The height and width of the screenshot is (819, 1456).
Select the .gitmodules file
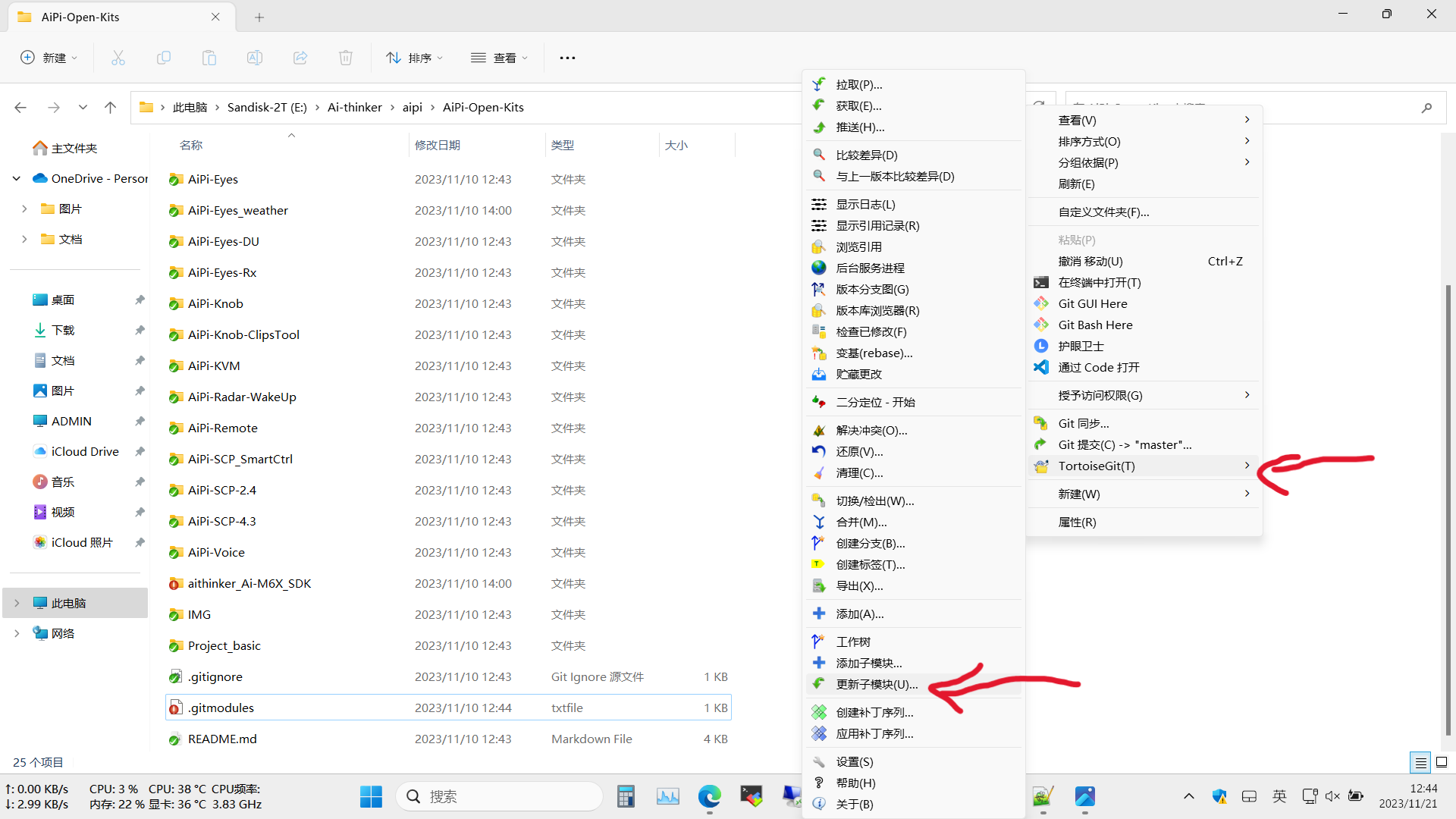click(448, 708)
